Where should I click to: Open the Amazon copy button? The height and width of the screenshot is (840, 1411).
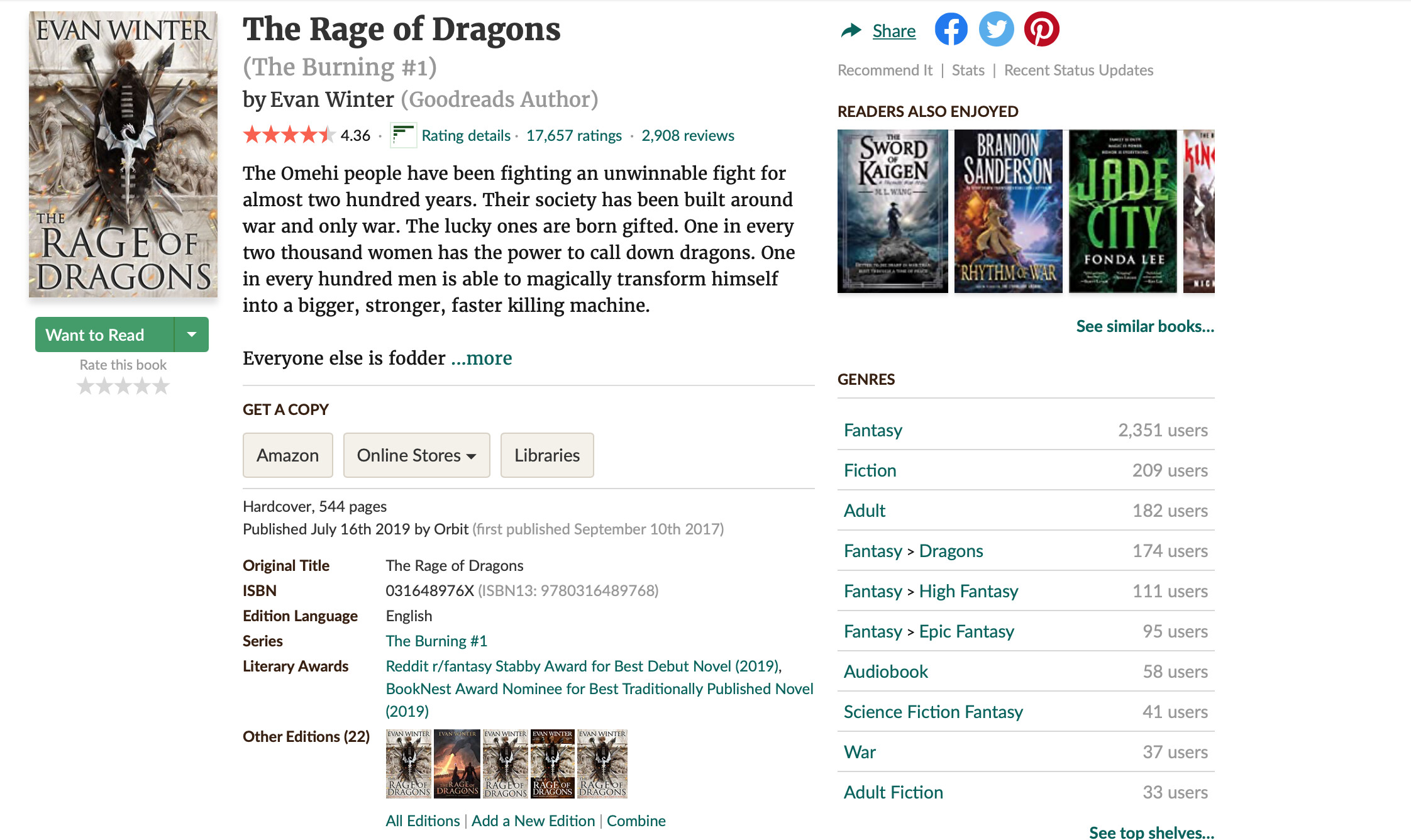288,455
